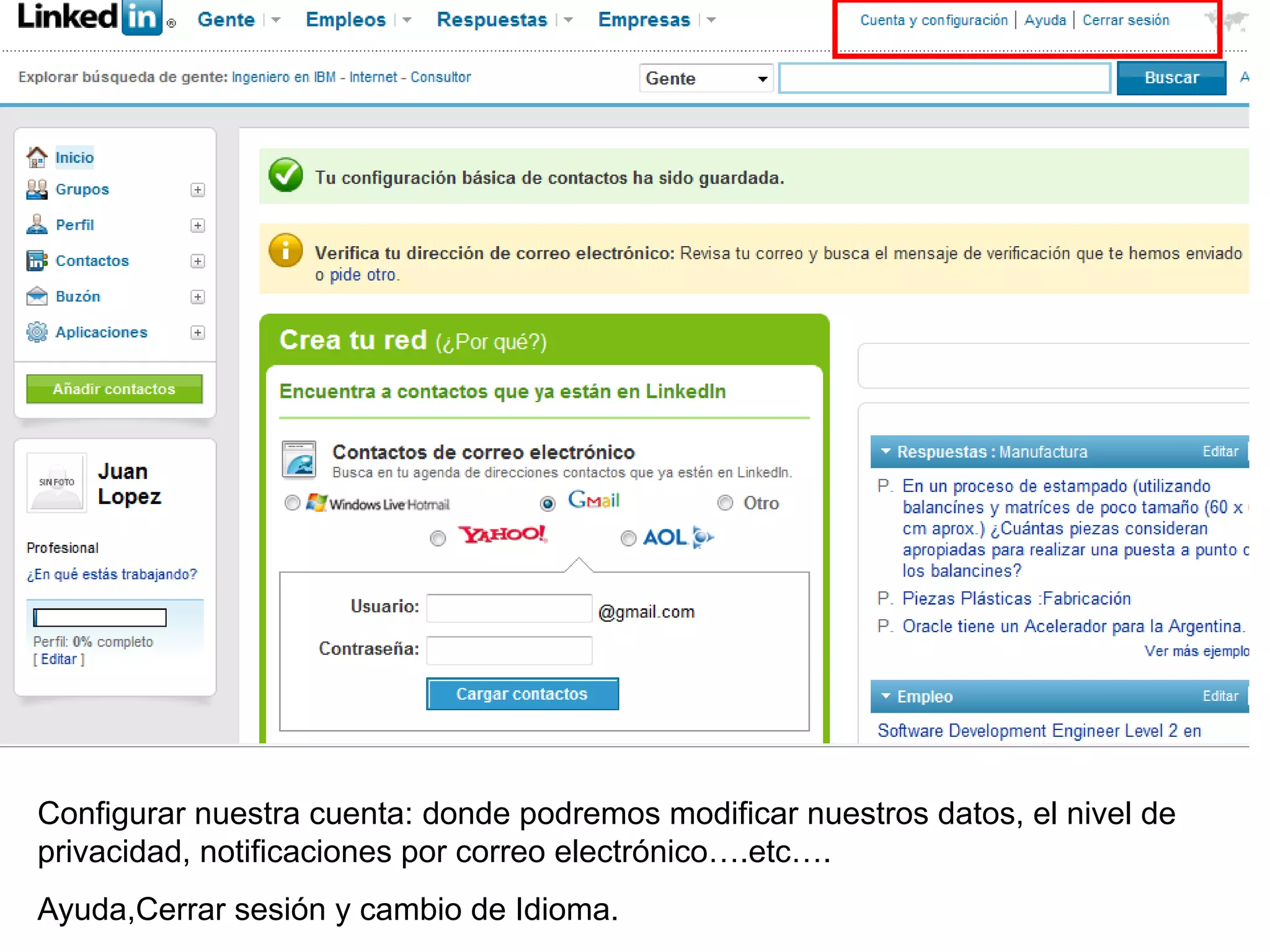1270x952 pixels.
Task: Click the Windows Live Hotmail logo
Action: pos(378,503)
